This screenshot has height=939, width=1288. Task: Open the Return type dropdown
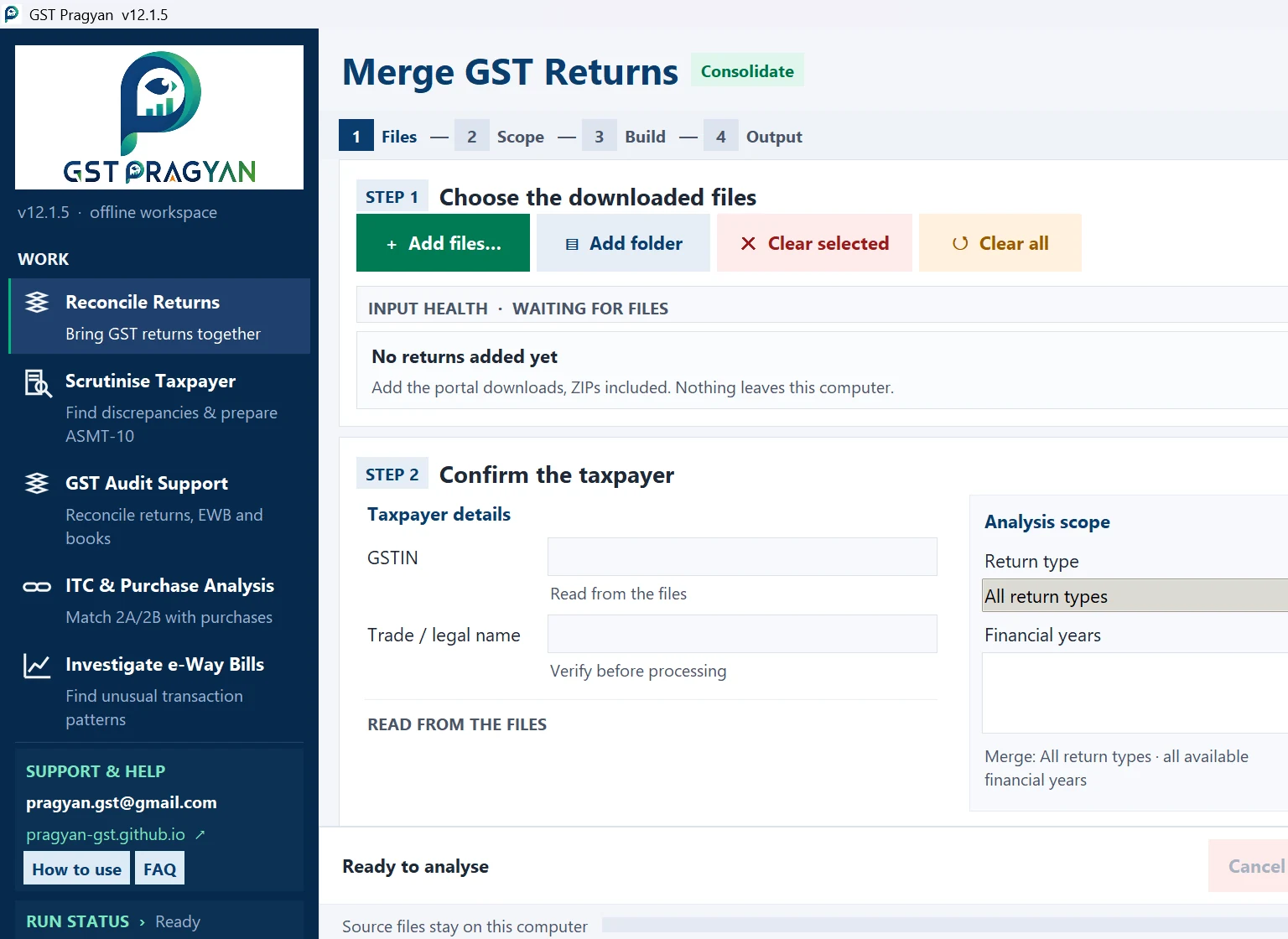(1135, 595)
